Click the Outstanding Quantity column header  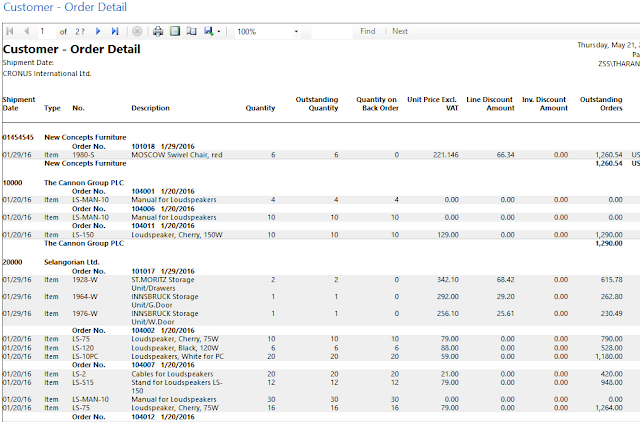(x=317, y=103)
